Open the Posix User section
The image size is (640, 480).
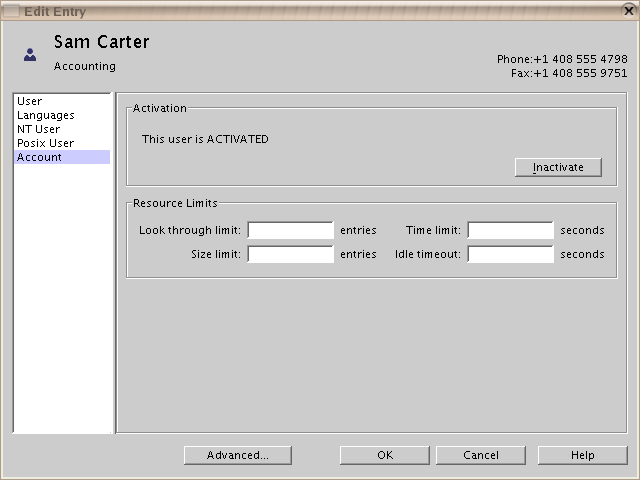point(62,143)
